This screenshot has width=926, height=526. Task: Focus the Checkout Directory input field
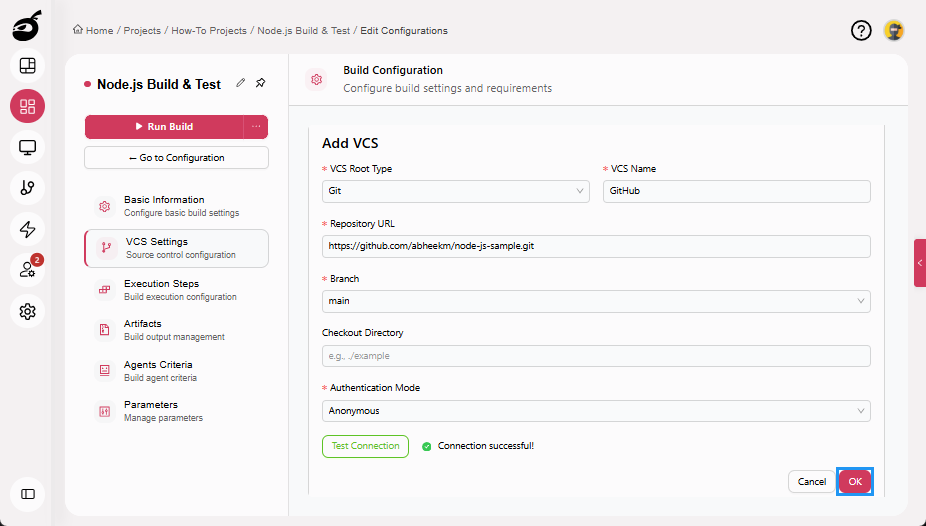596,356
